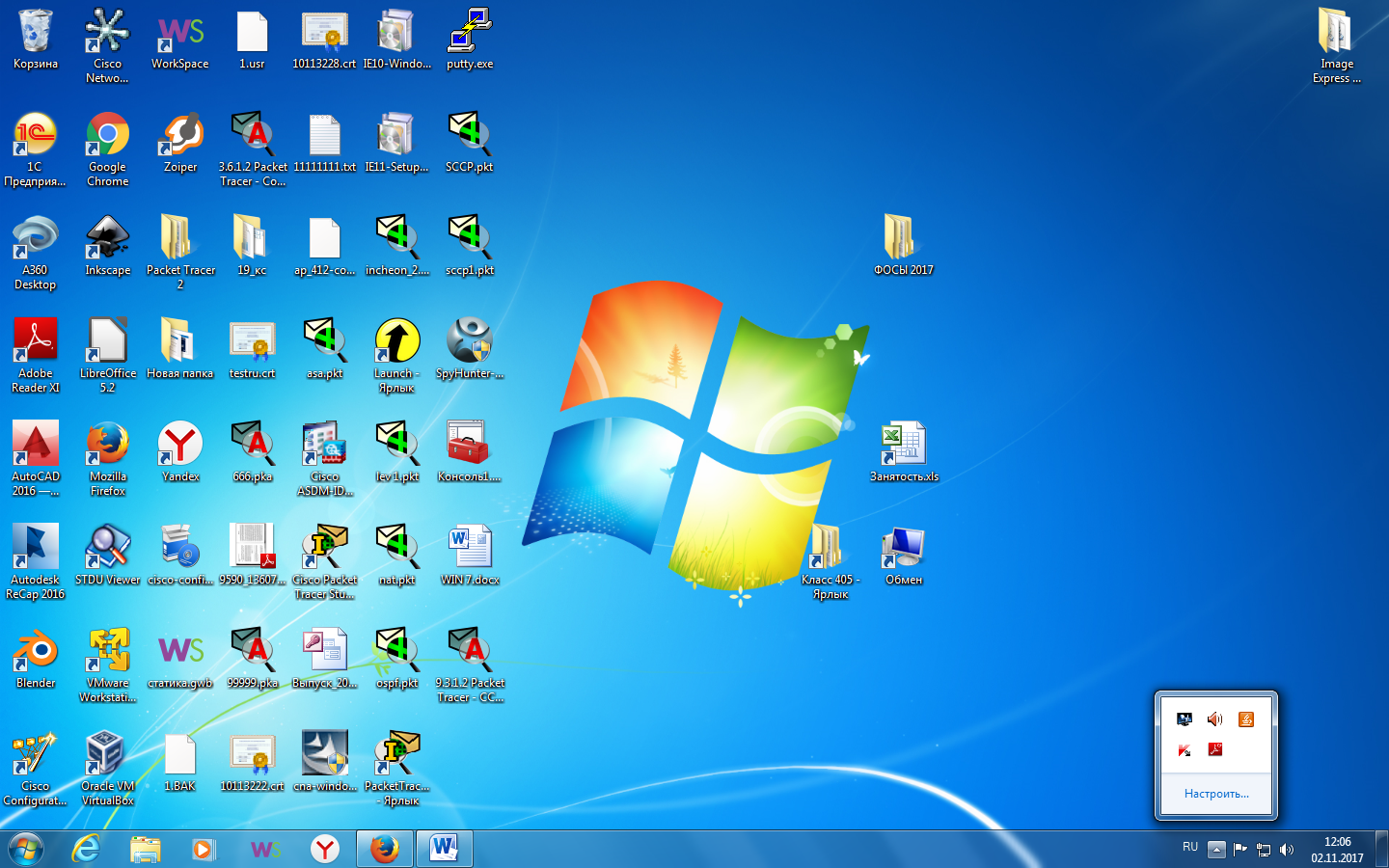Viewport: 1389px width, 868px height.
Task: Open Windows Media Player from taskbar
Action: click(204, 849)
